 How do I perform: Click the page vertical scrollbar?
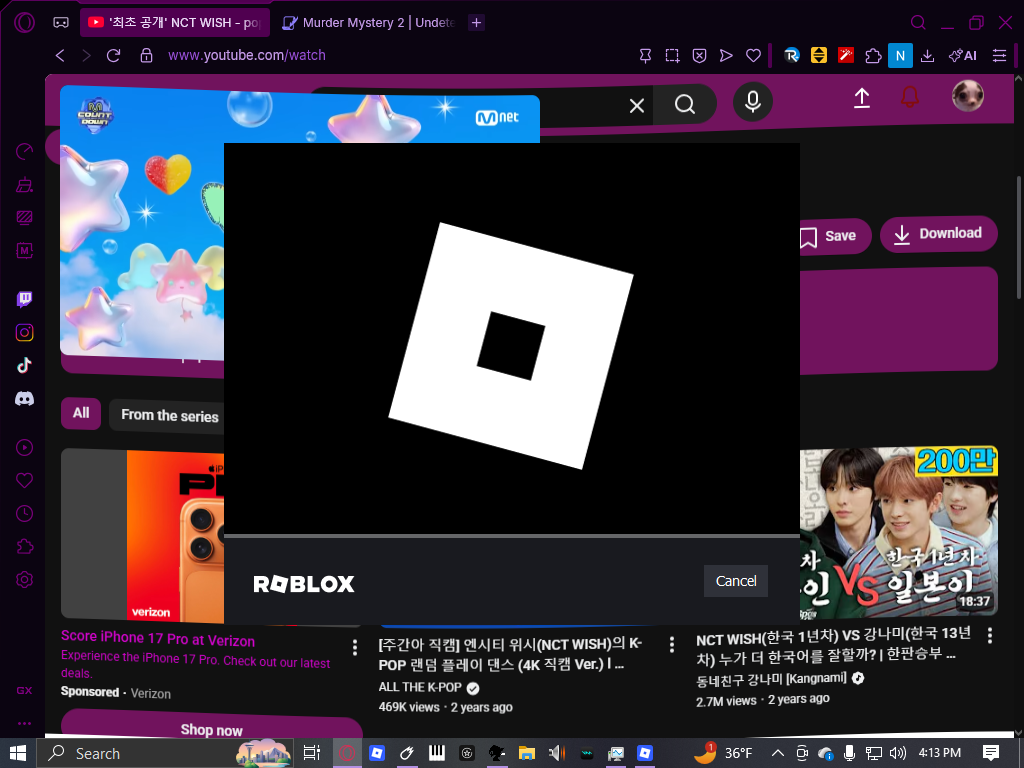pos(1018,237)
